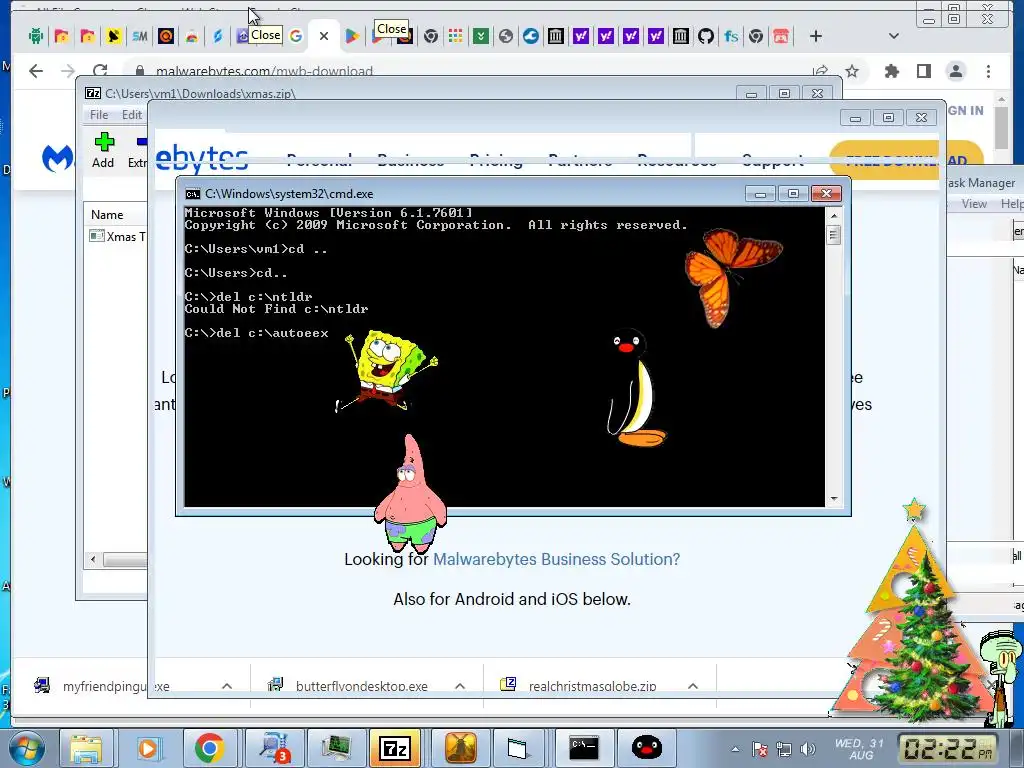Open the Chrome three-dot menu
Viewport: 1024px width, 768px height.
[988, 71]
